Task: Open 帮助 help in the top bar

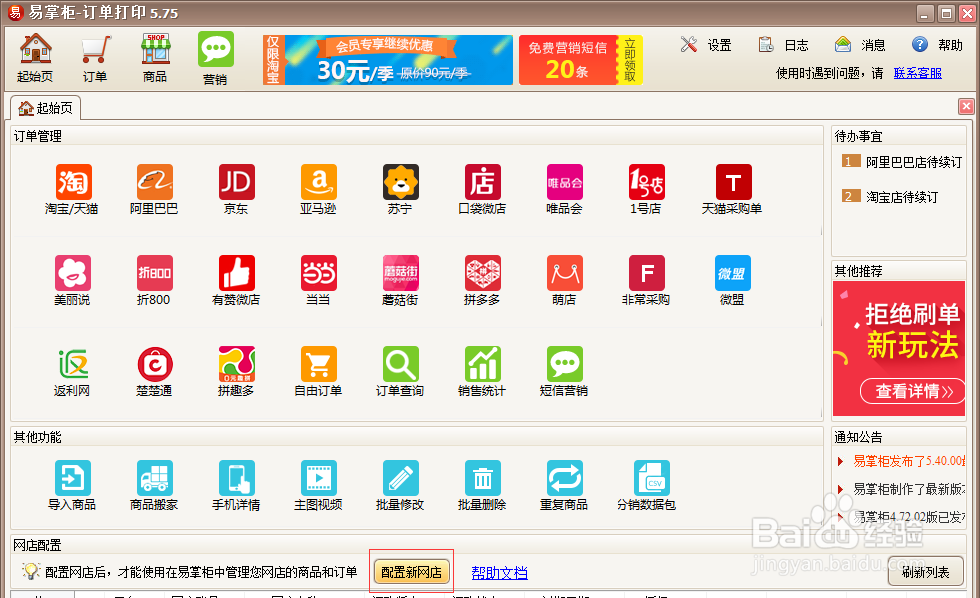Action: [937, 45]
